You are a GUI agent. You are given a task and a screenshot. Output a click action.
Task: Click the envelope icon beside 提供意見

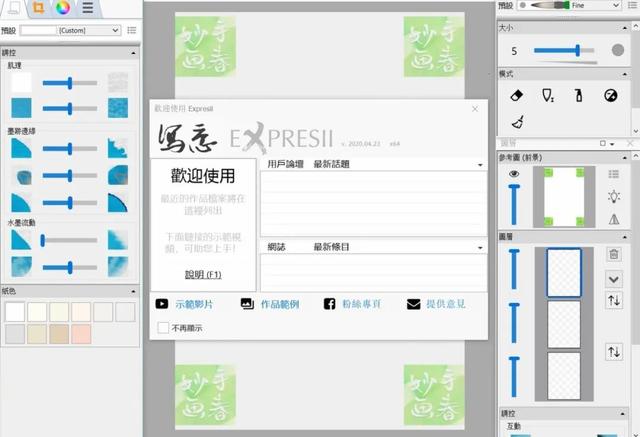point(413,304)
